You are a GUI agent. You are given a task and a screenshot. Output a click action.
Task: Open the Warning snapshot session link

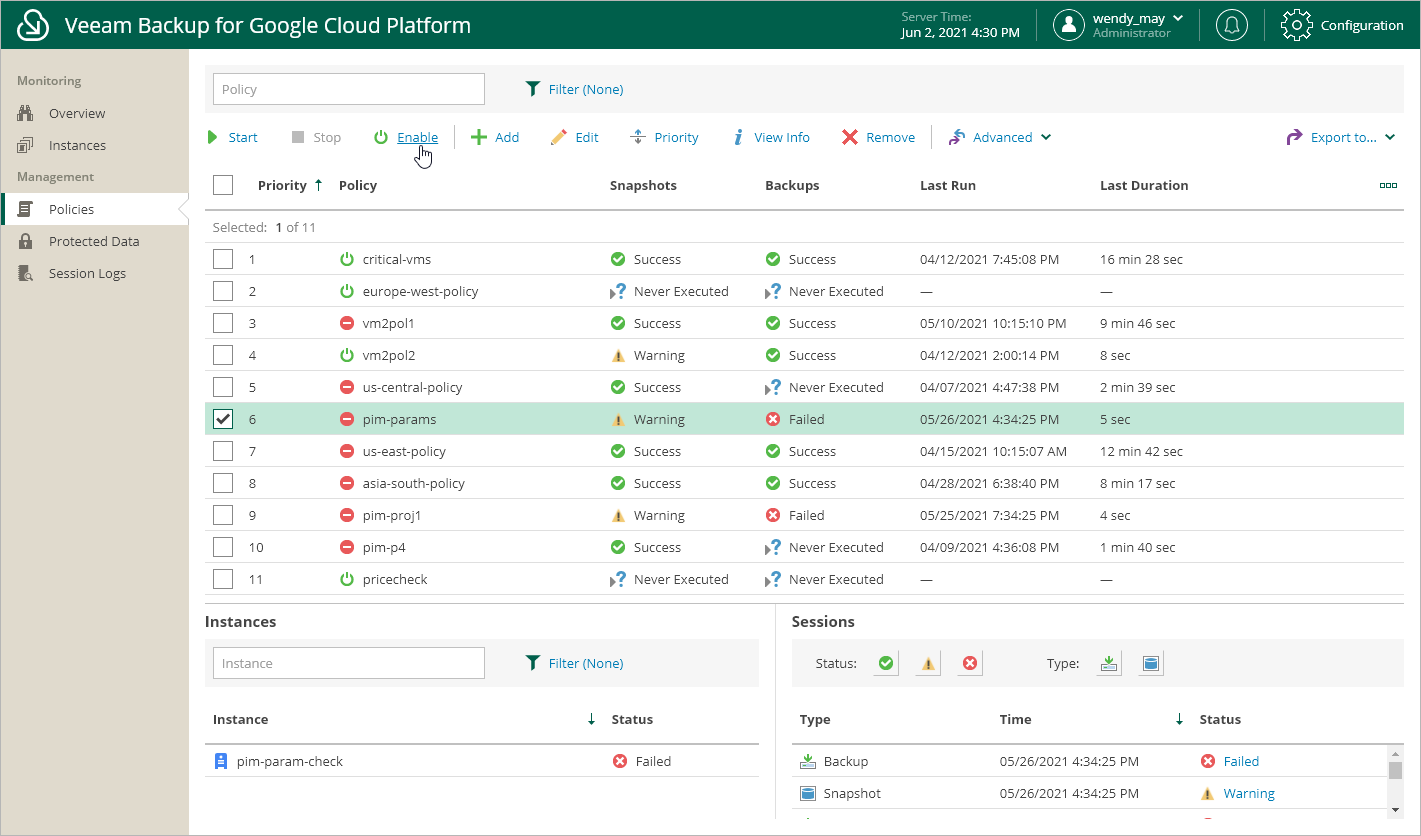pyautogui.click(x=1249, y=793)
